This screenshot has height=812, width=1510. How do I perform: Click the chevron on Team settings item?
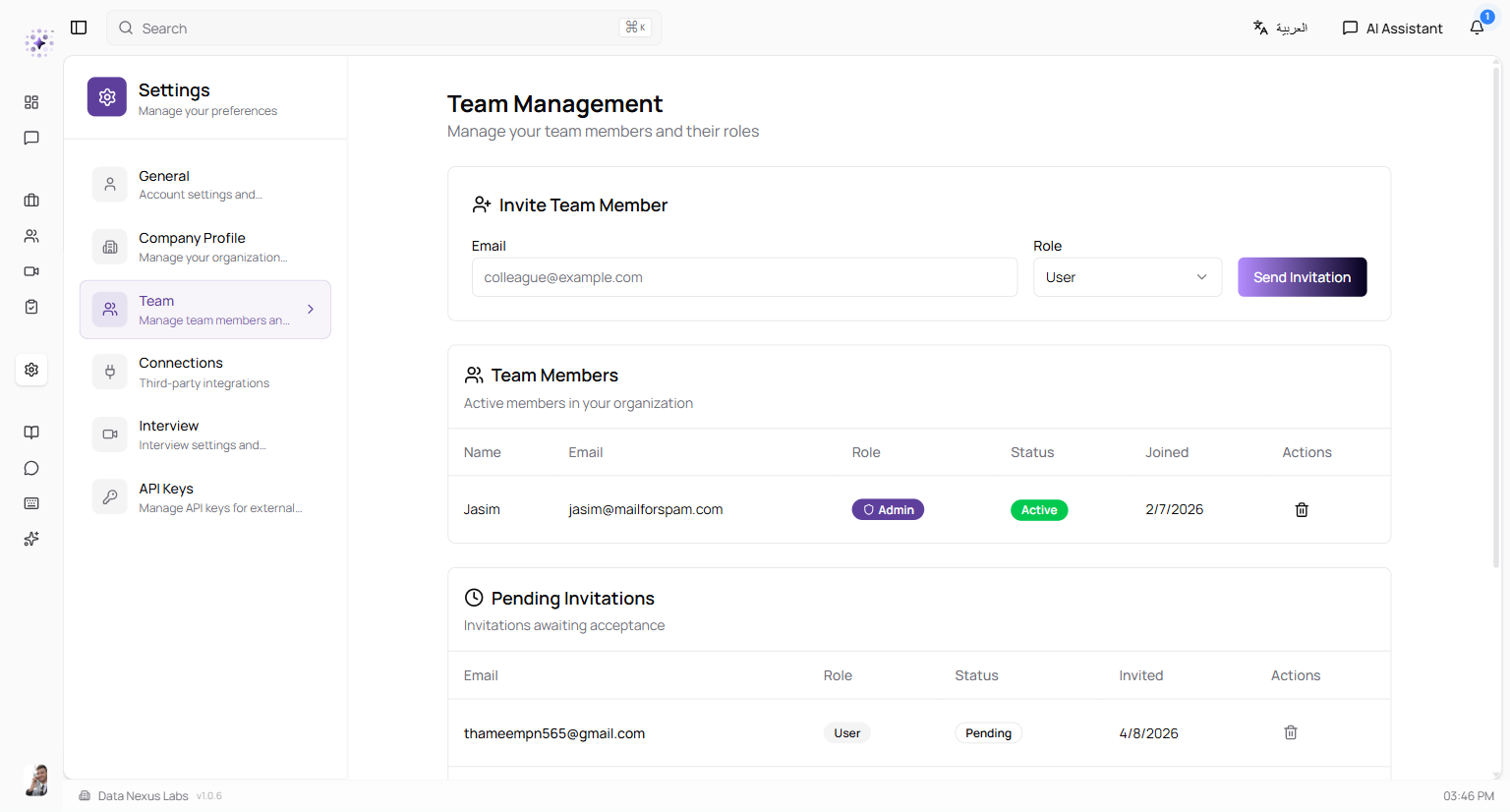click(311, 309)
